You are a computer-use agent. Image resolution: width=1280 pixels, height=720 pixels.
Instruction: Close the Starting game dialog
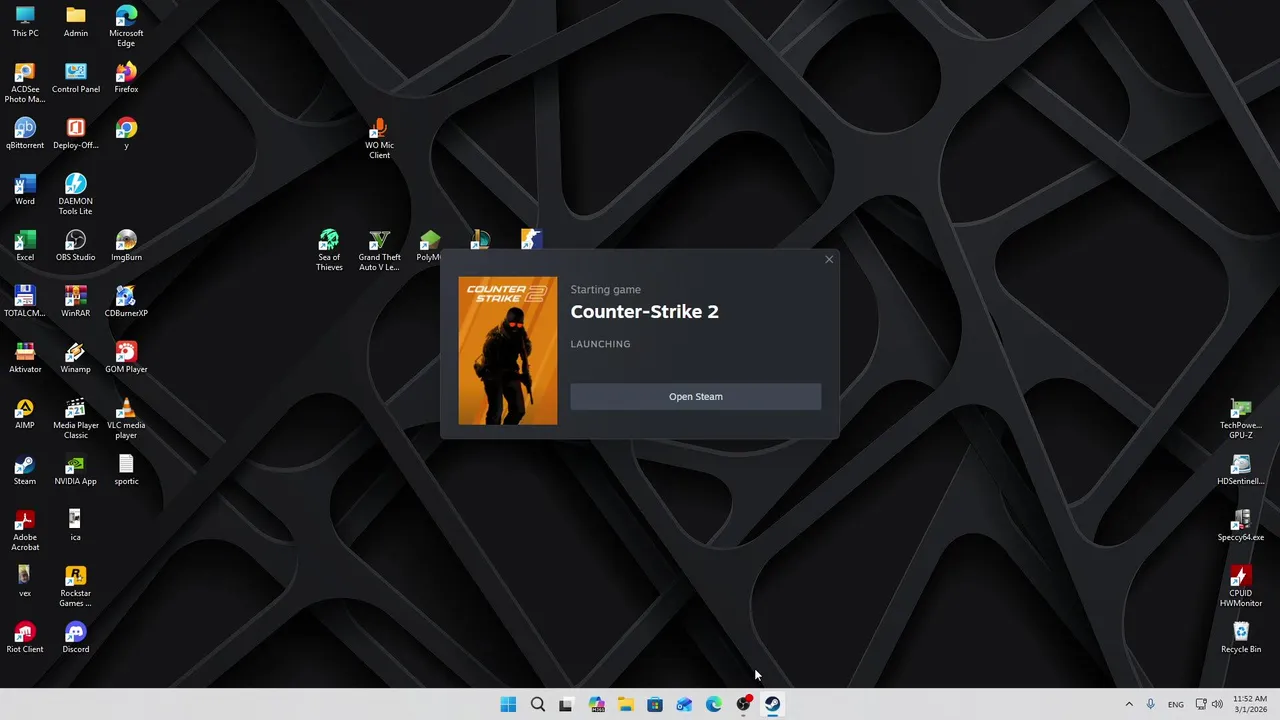(x=829, y=260)
